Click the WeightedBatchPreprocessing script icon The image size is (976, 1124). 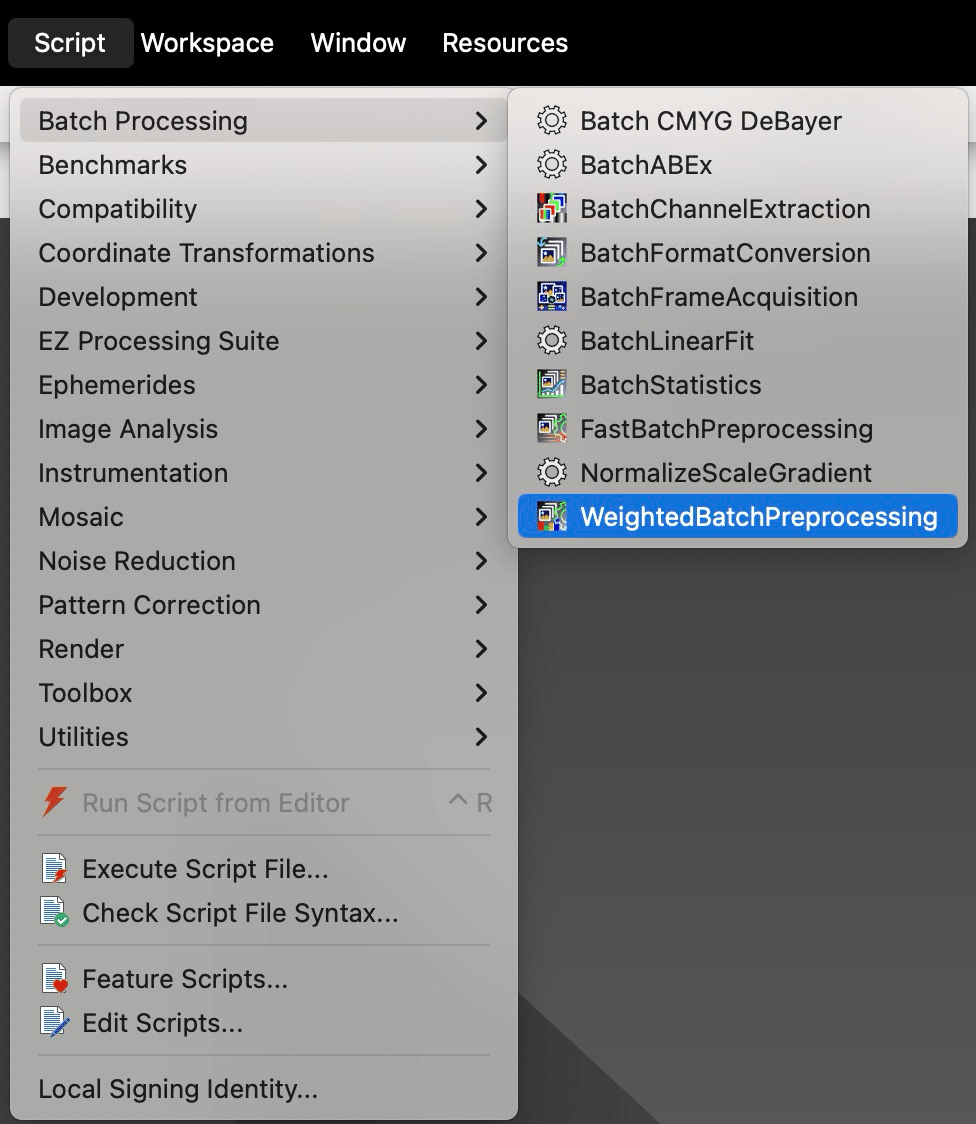(551, 517)
